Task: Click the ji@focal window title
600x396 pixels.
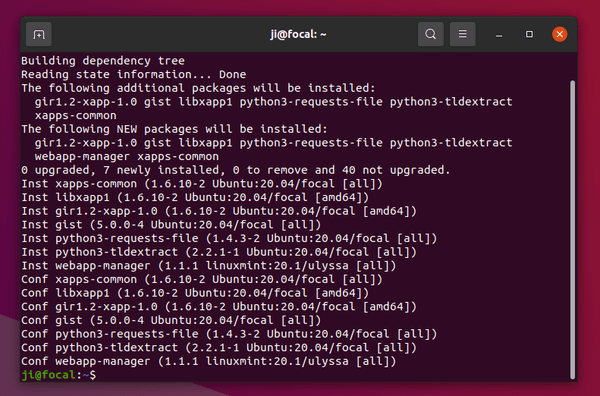Action: click(298, 34)
